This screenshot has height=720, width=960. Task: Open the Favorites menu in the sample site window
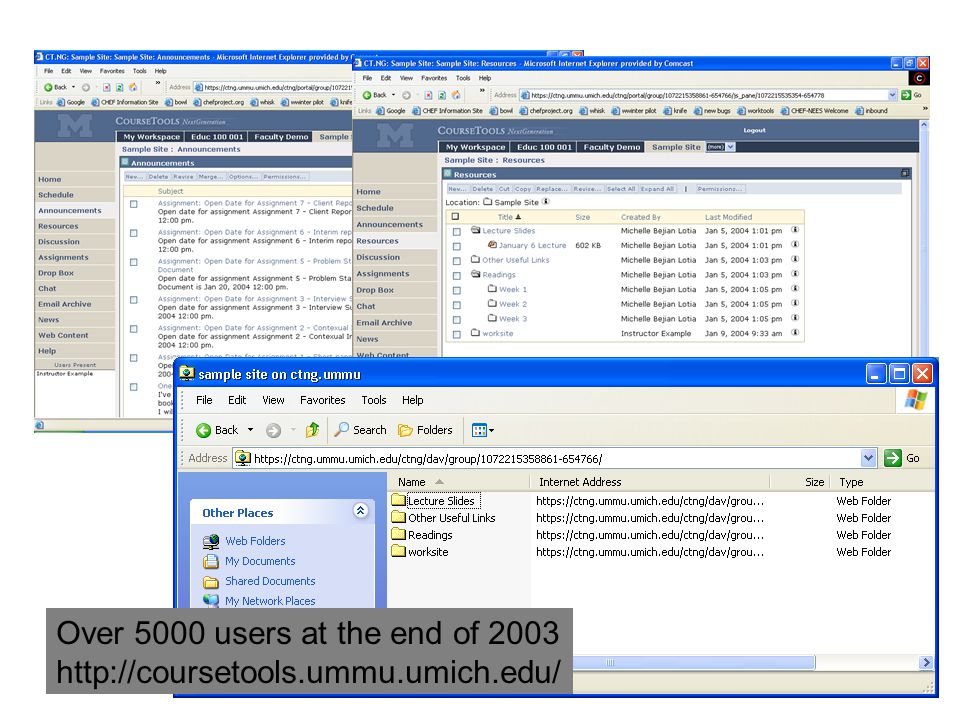pos(323,400)
